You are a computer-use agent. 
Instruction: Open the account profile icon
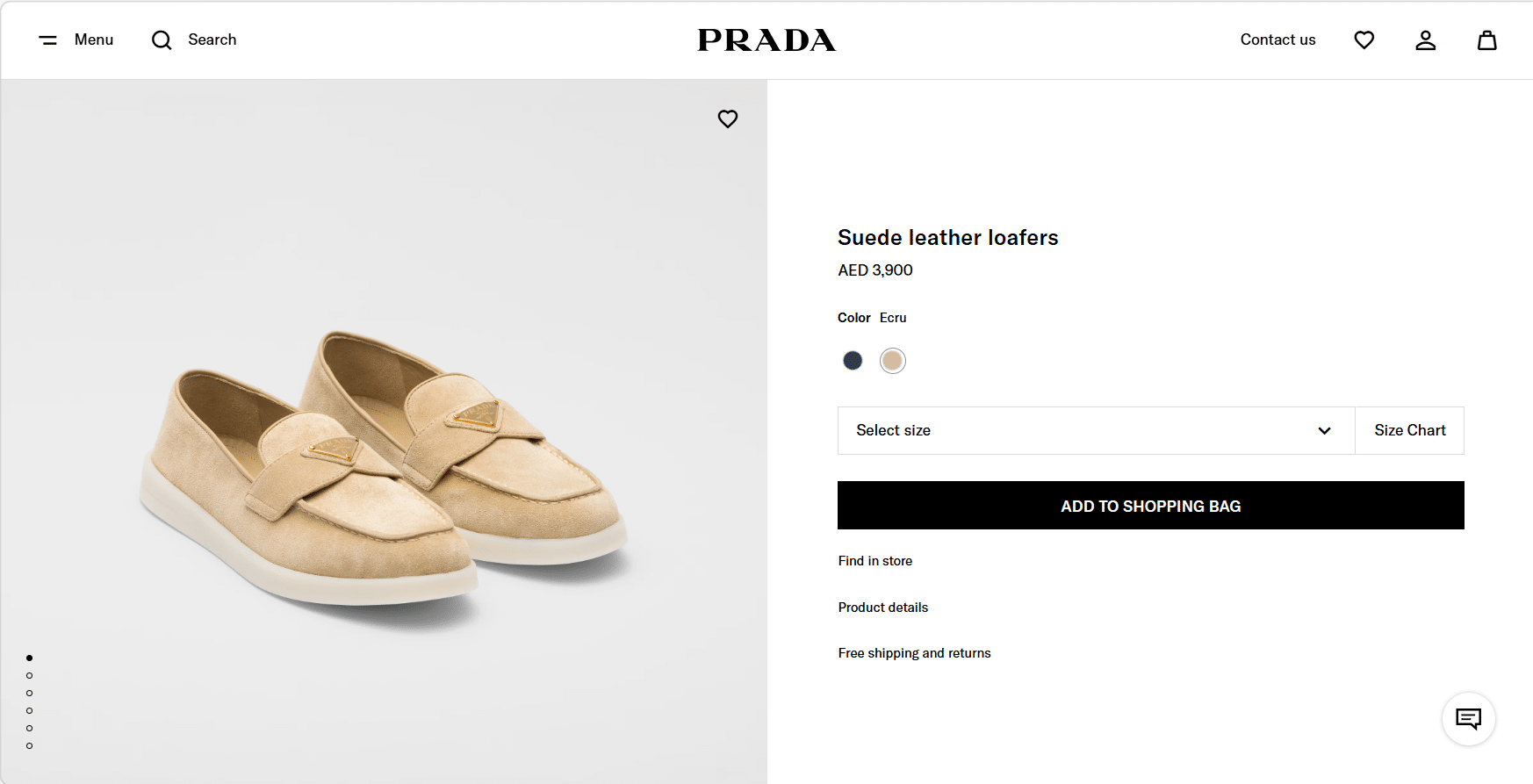[x=1425, y=40]
